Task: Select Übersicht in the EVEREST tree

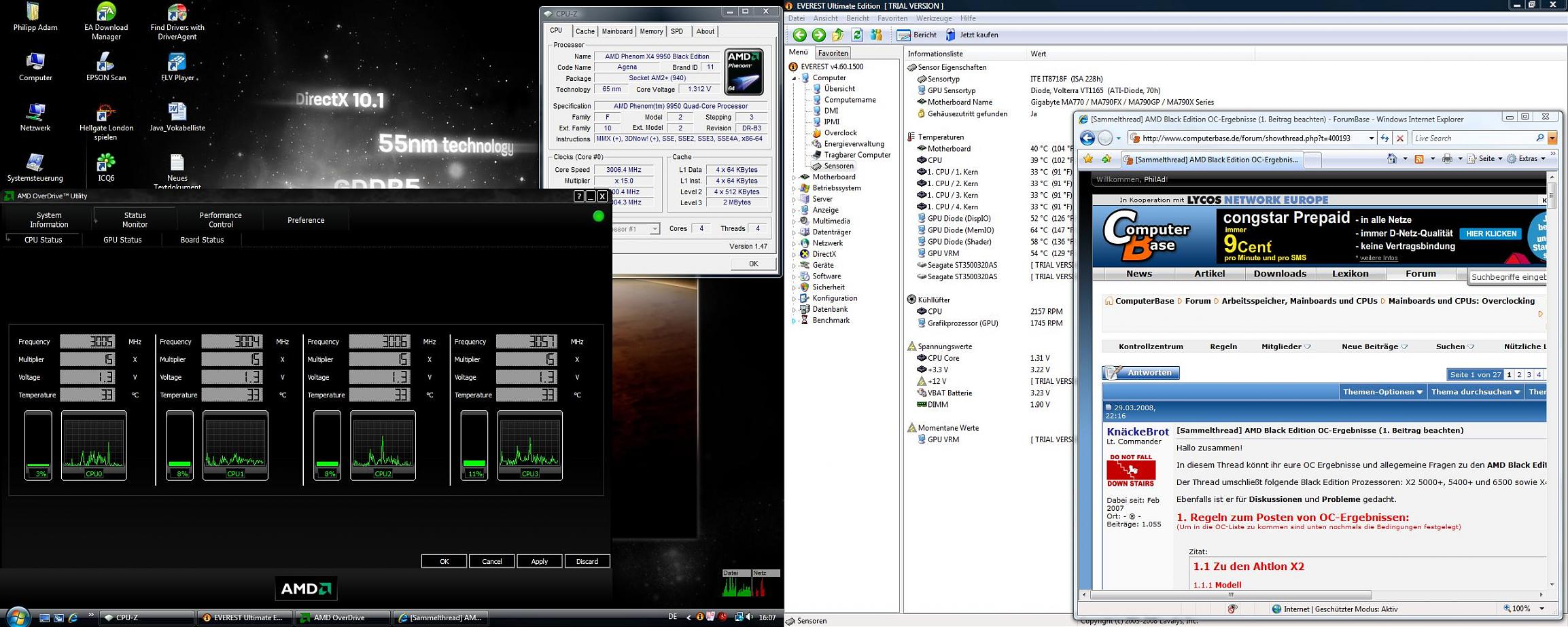Action: 839,88
